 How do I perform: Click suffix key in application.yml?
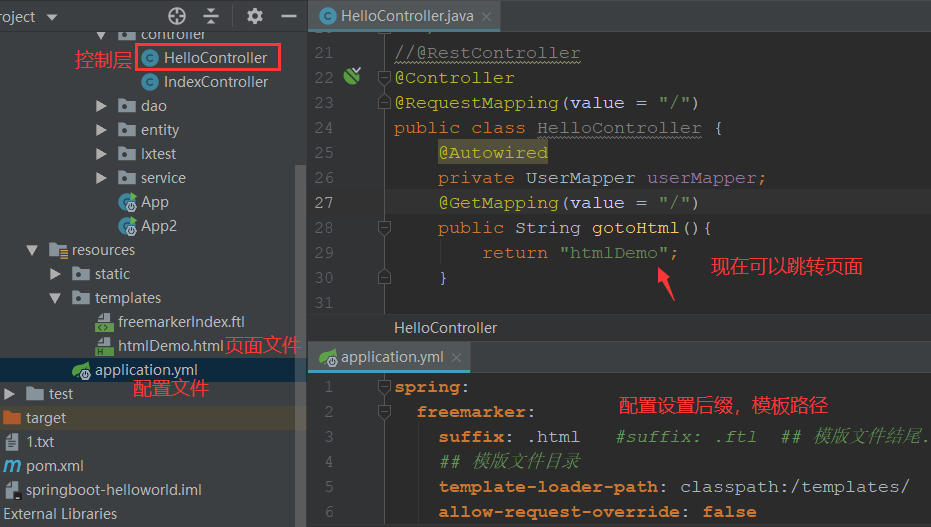[x=471, y=437]
